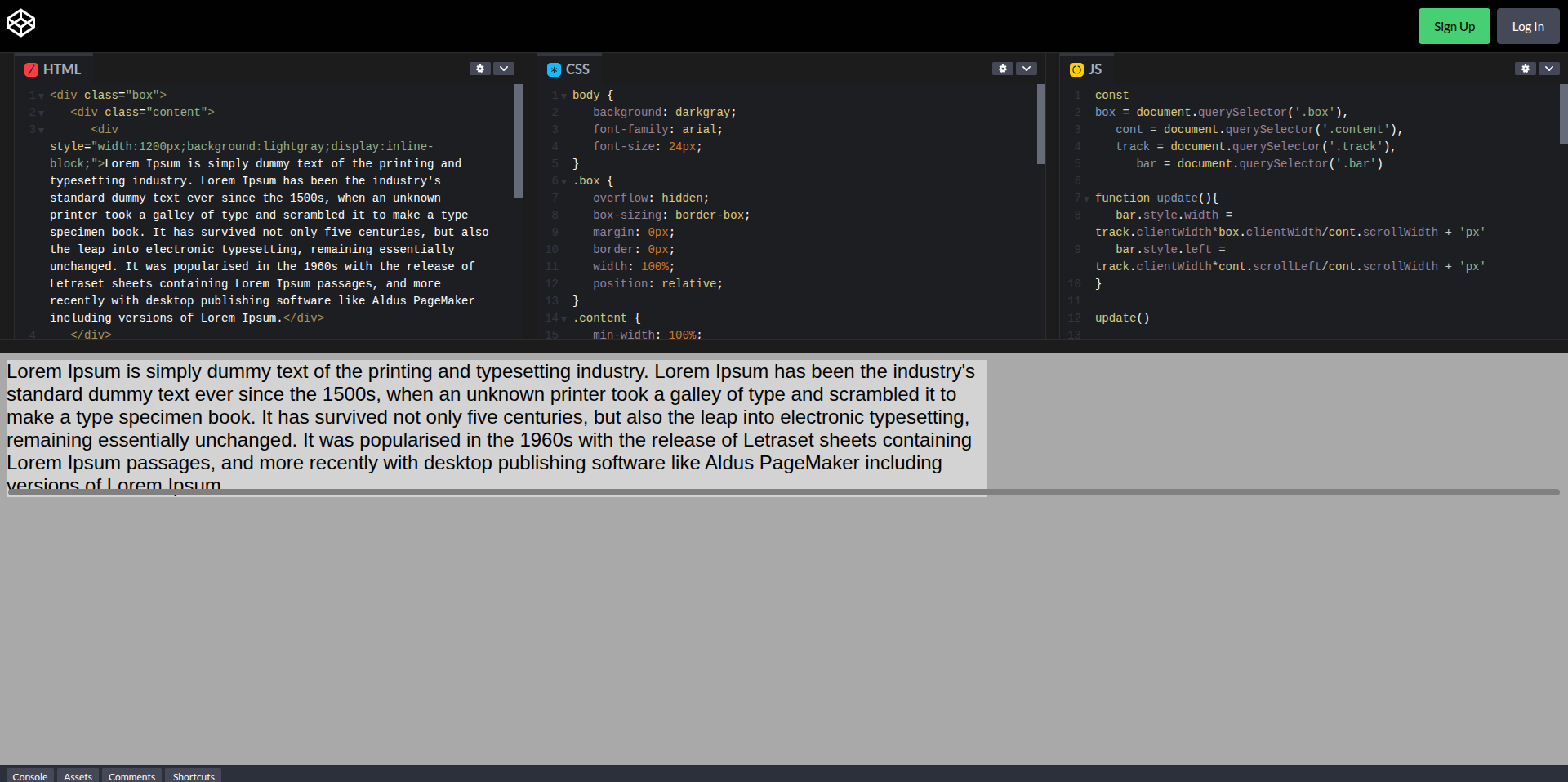Fold the .box CSS rule on line 6
Viewport: 1568px width, 782px height.
click(564, 182)
